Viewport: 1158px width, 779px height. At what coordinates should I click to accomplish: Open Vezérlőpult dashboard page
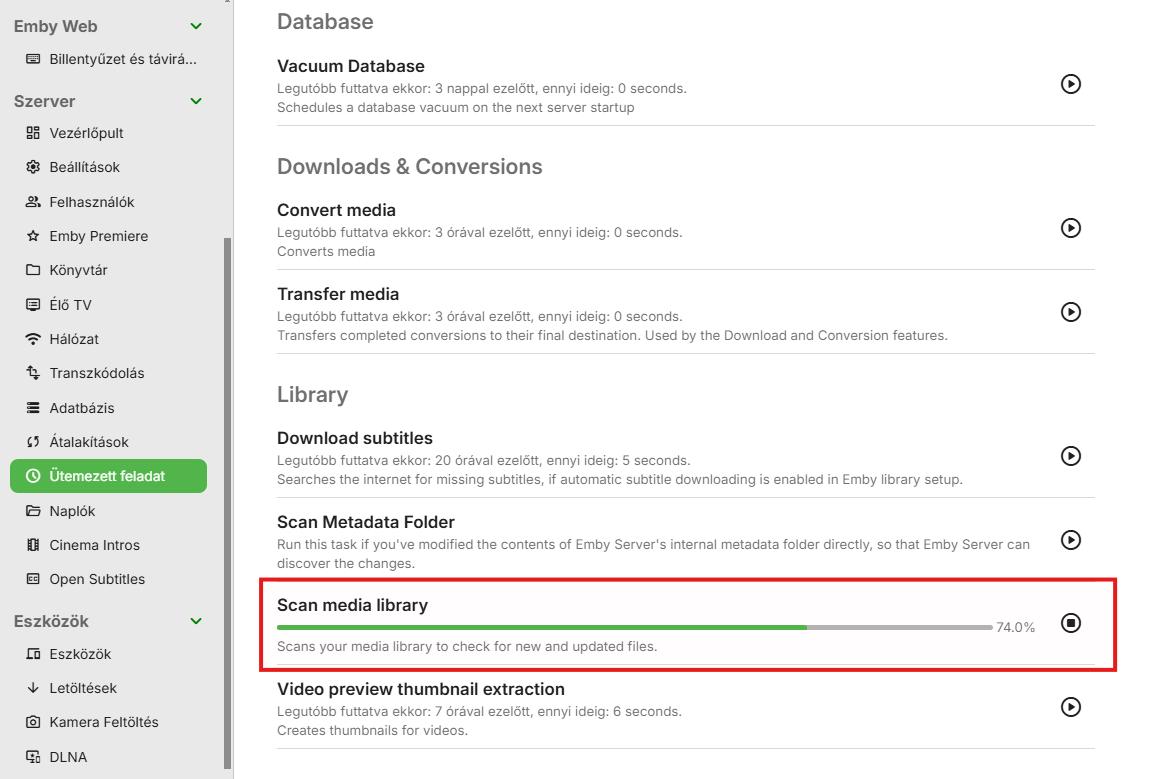86,133
